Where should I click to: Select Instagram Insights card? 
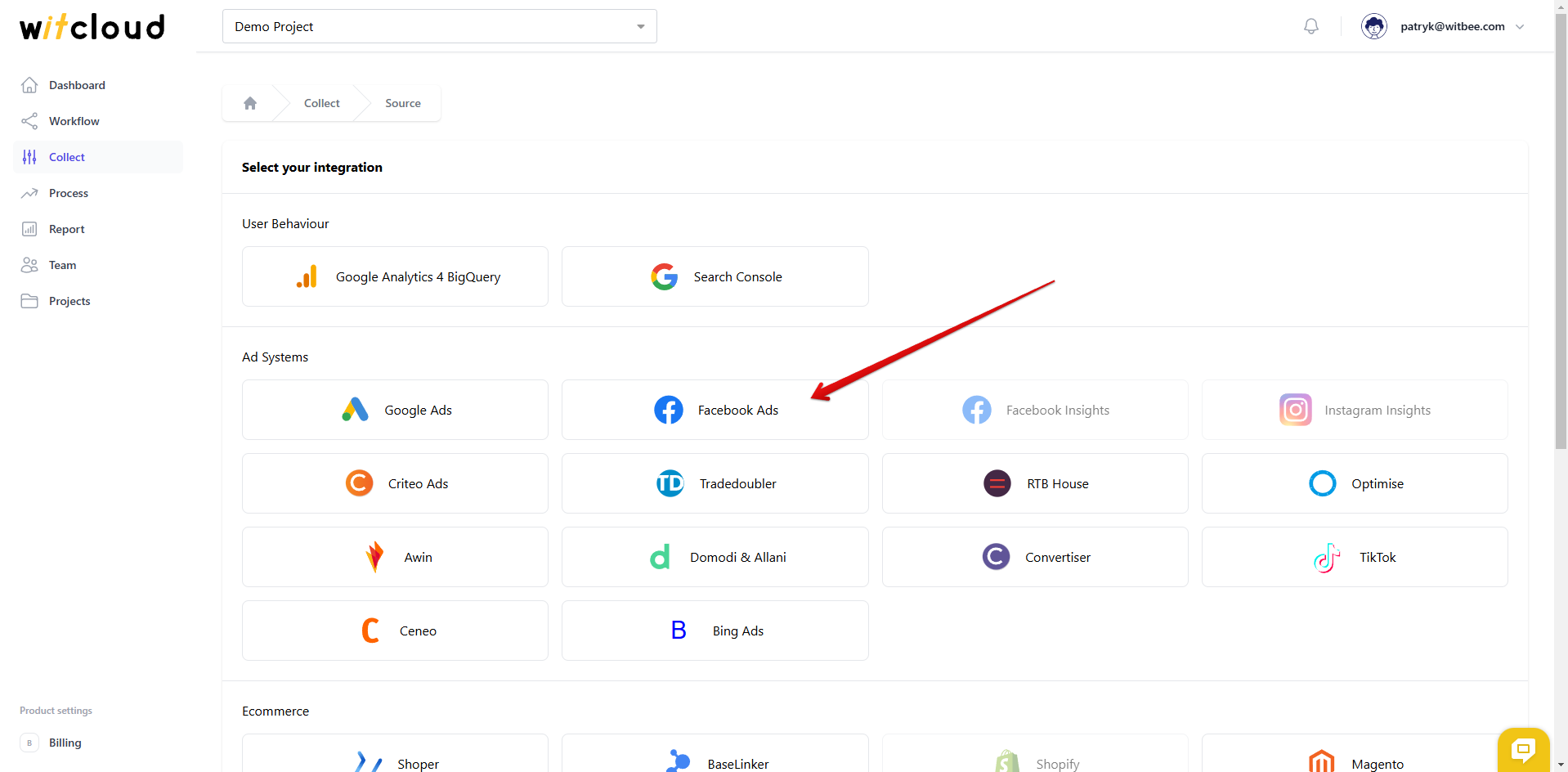1355,410
